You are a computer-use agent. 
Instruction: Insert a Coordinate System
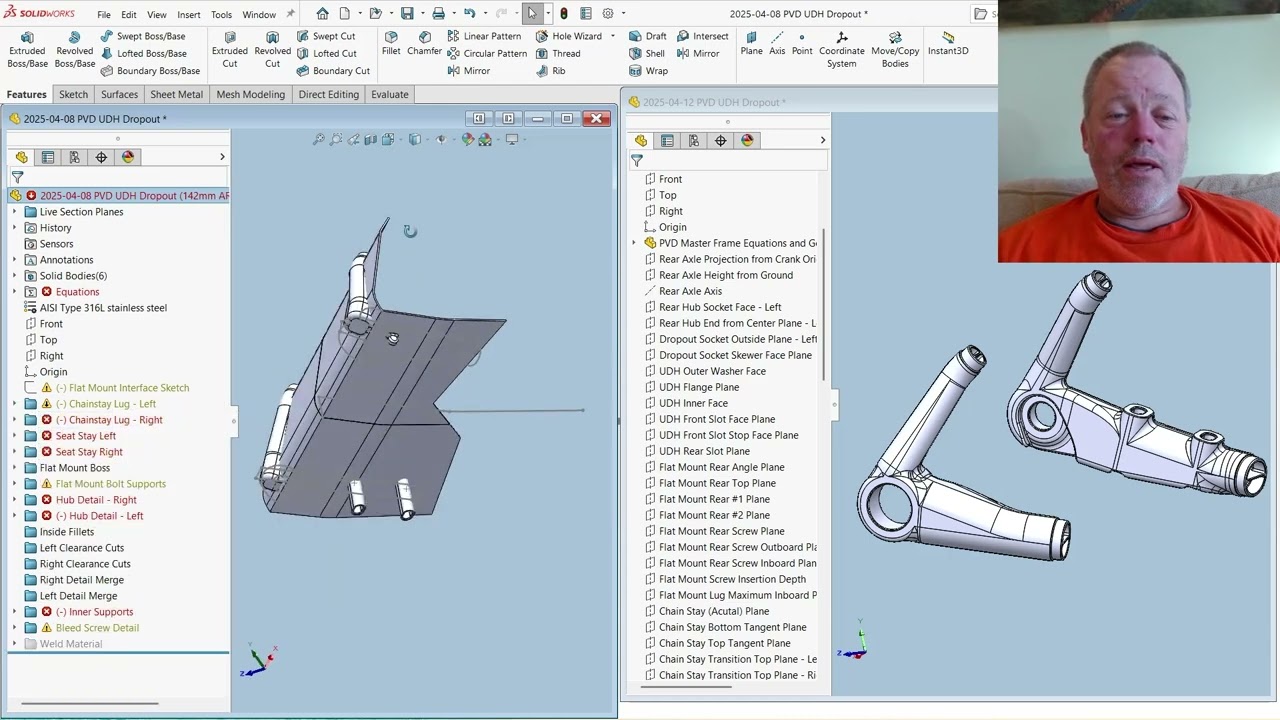click(842, 49)
